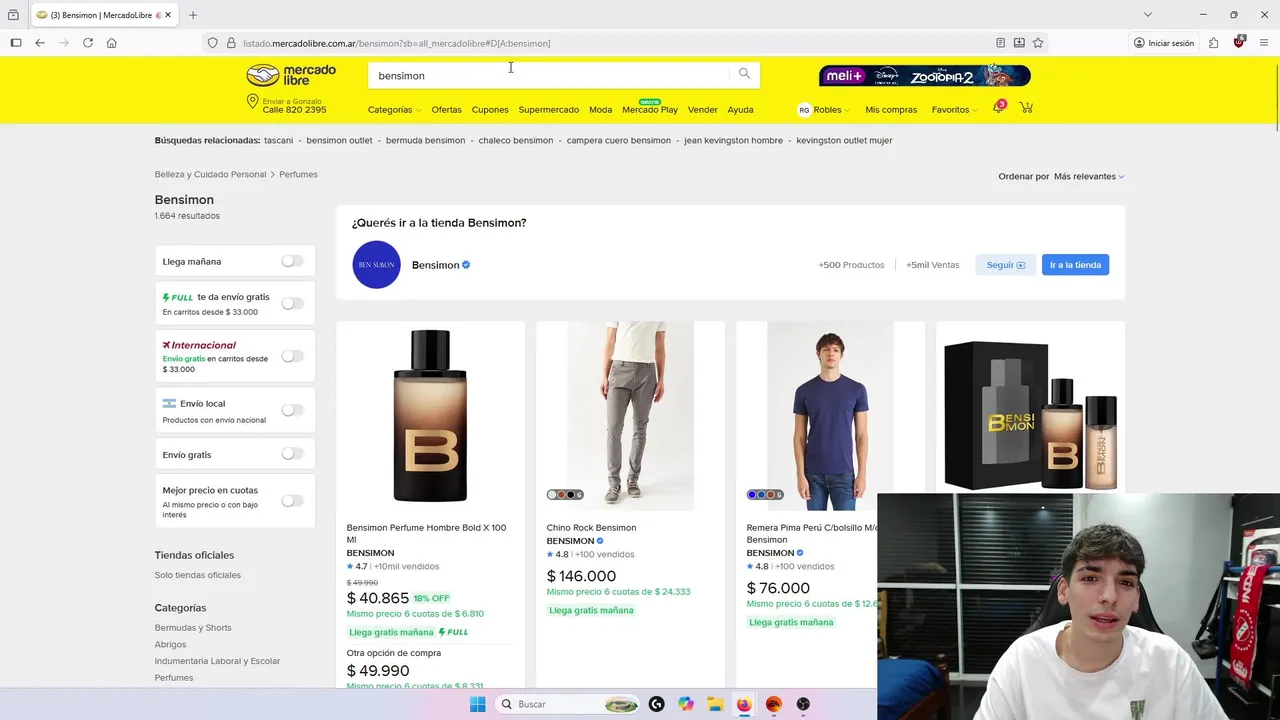Open the Robles account dropdown
Image resolution: width=1280 pixels, height=720 pixels.
click(823, 110)
